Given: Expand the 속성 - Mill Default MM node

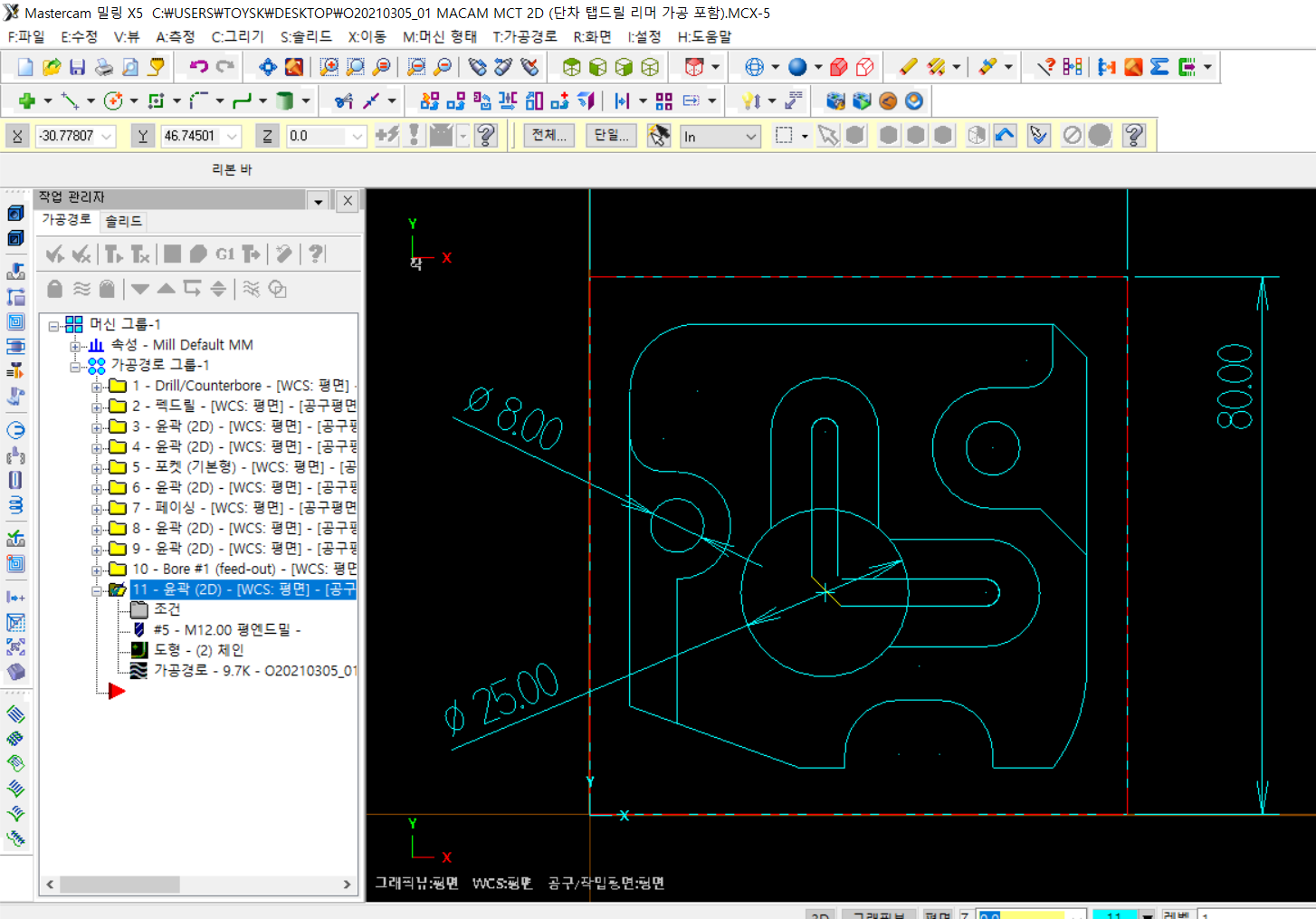Looking at the screenshot, I should point(76,347).
